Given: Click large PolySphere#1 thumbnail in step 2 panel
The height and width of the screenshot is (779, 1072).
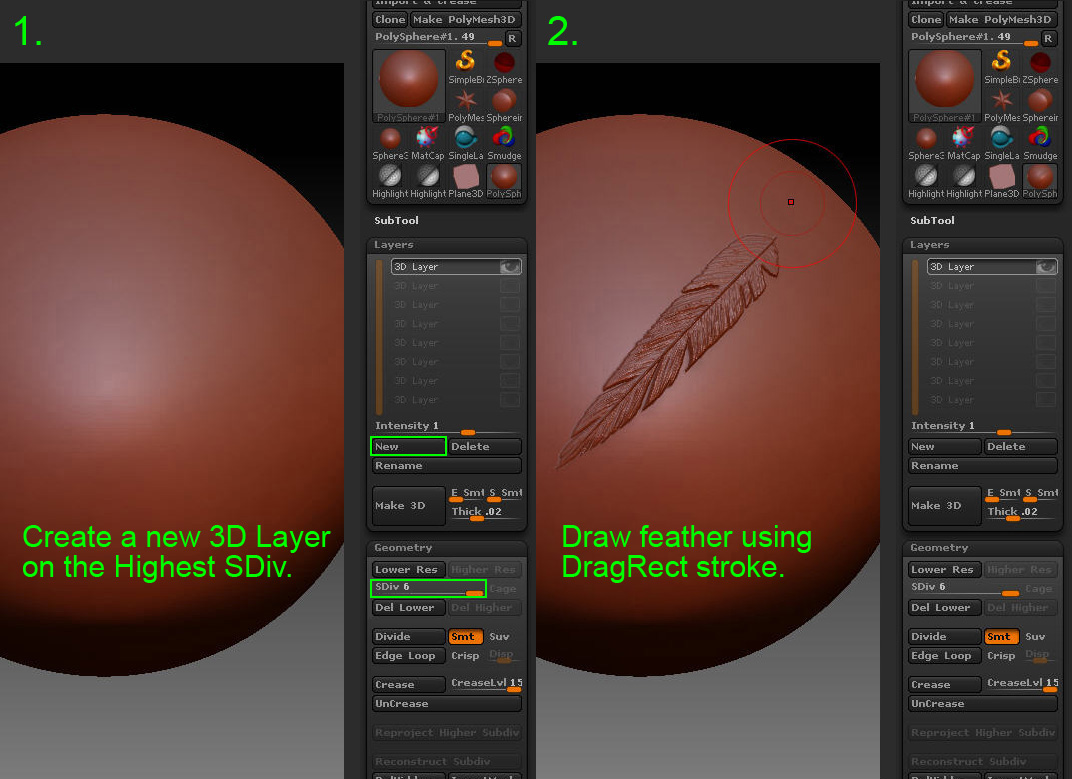Looking at the screenshot, I should [x=945, y=86].
